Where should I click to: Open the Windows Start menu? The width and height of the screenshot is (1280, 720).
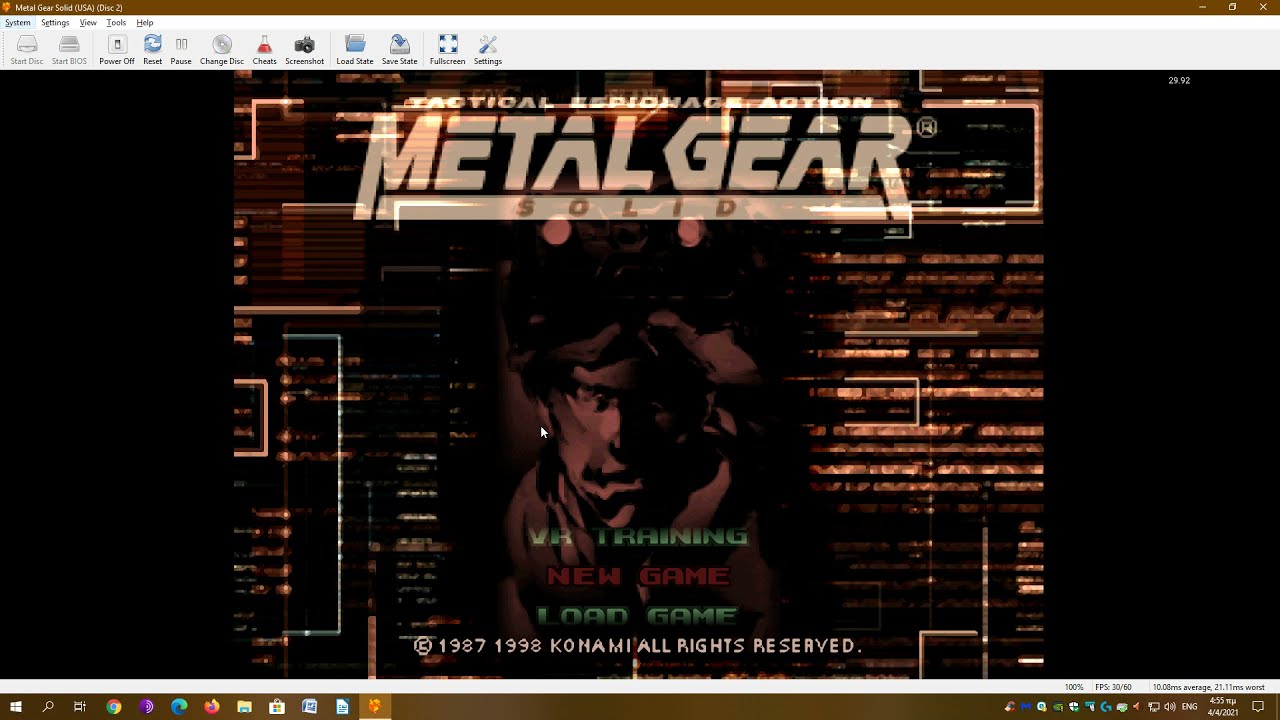[x=16, y=707]
